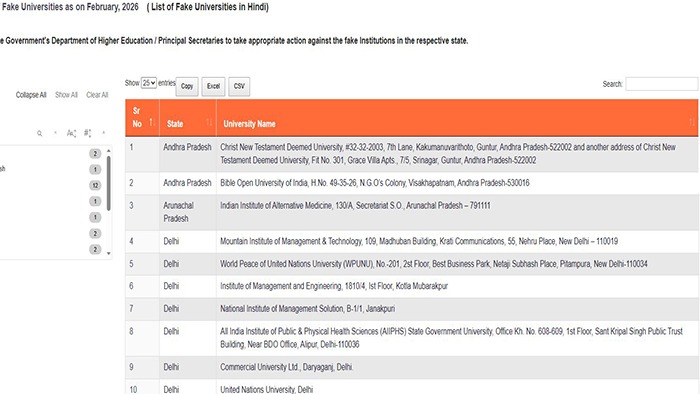Viewport: 700px width, 394px height.
Task: Collapse the filter pane using the caret icon
Action: coord(104,133)
